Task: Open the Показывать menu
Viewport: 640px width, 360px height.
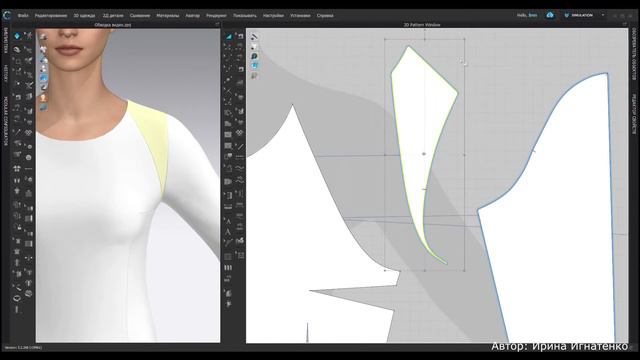Action: 245,16
